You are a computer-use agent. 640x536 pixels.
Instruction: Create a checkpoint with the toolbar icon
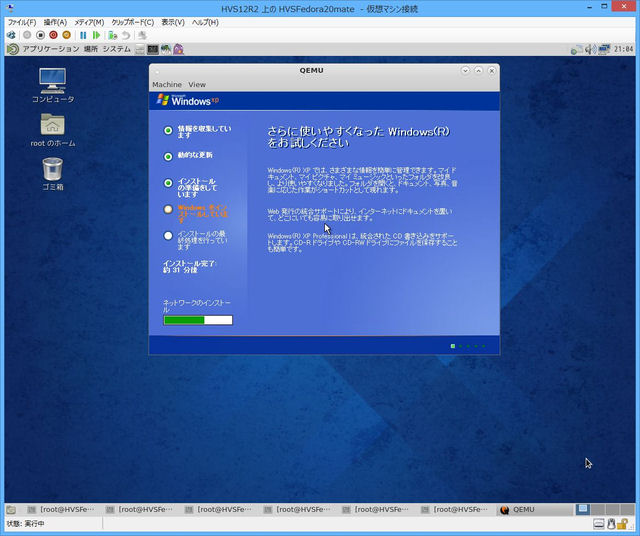pos(113,35)
